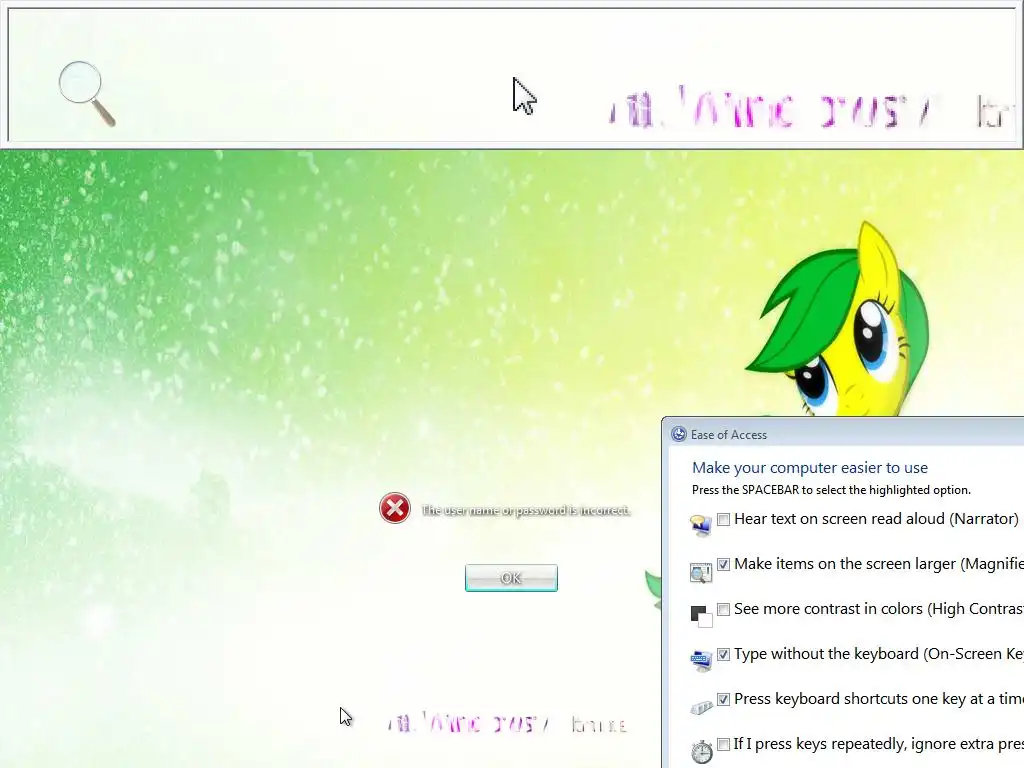This screenshot has width=1024, height=768.
Task: Click the red error icon beside the message
Action: coord(395,508)
